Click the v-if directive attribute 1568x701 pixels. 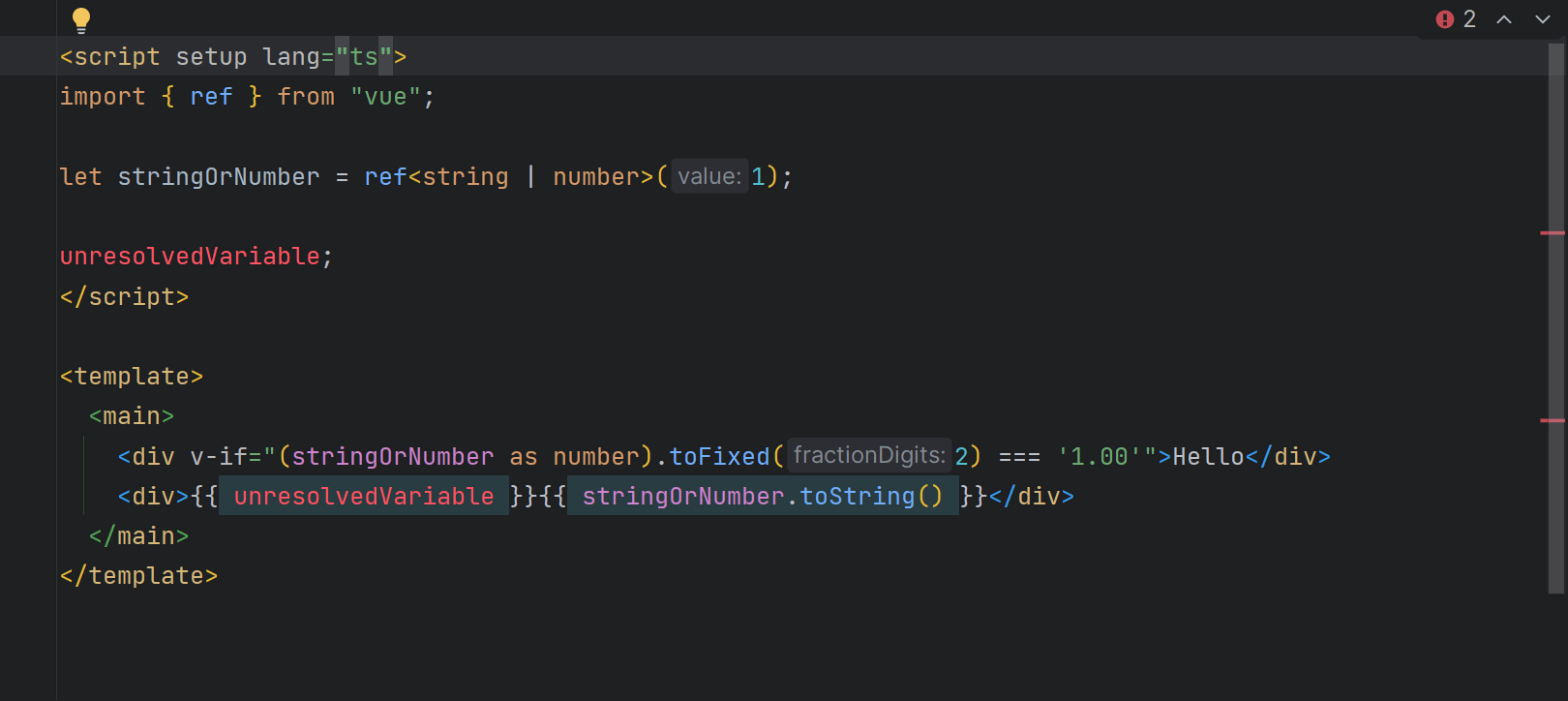(219, 457)
